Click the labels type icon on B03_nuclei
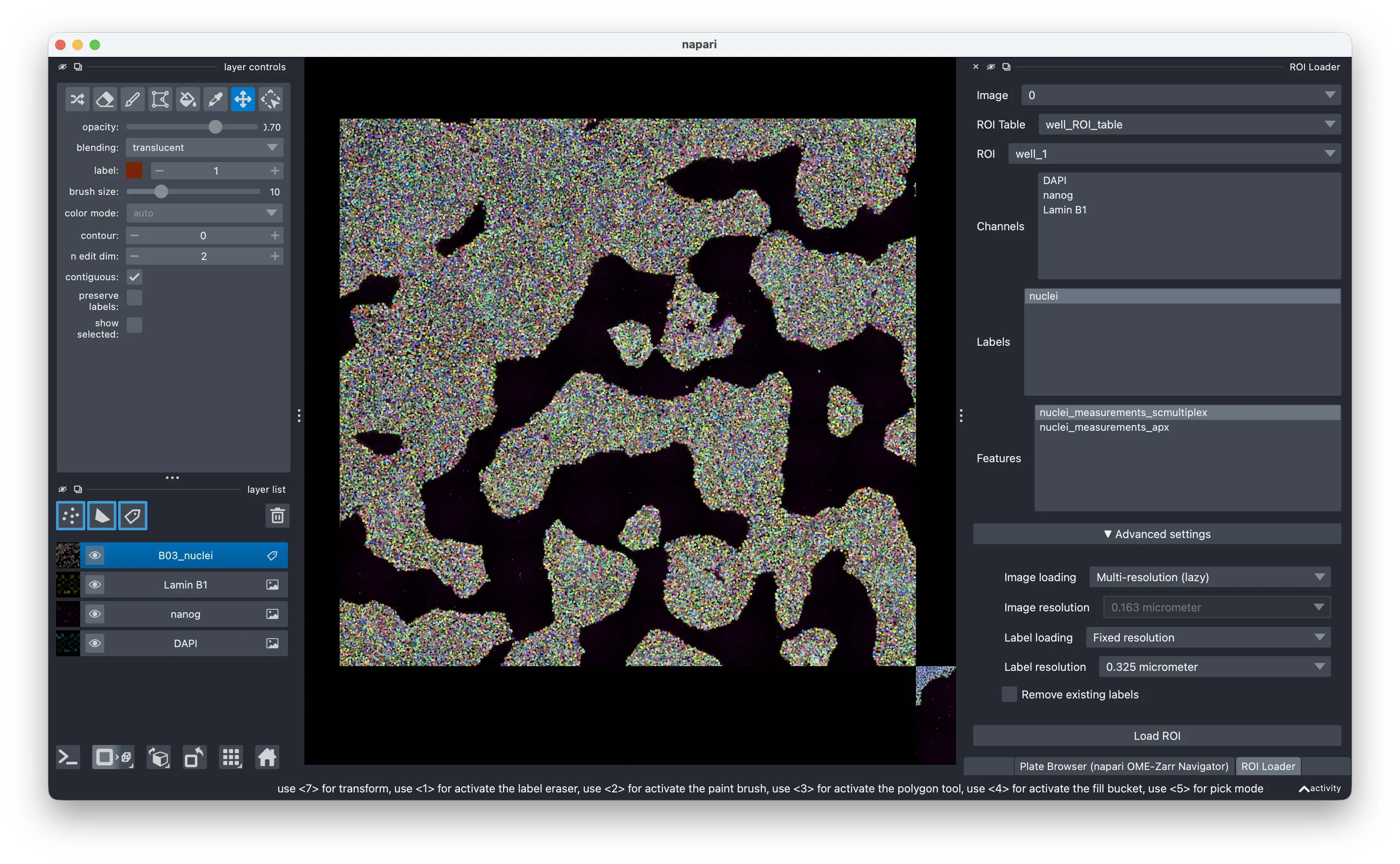The width and height of the screenshot is (1400, 864). (272, 555)
